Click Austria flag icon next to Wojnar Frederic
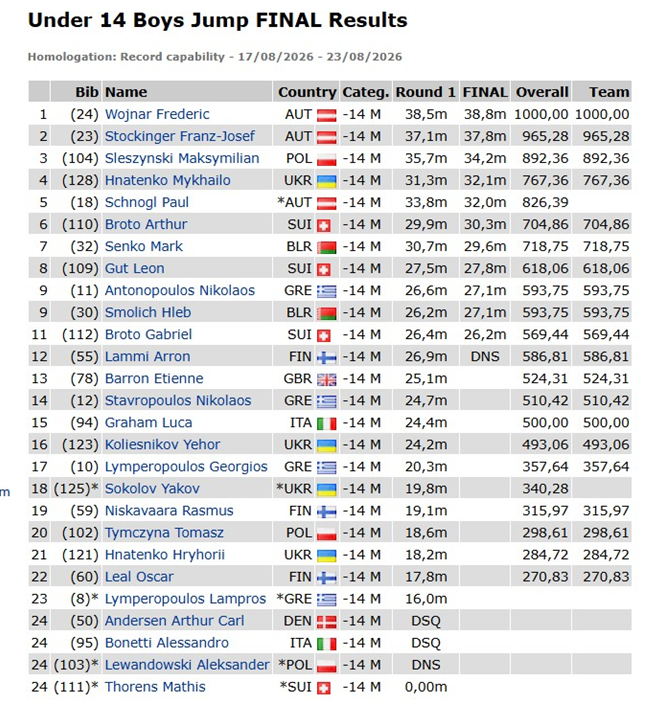The image size is (659, 715). (x=326, y=115)
